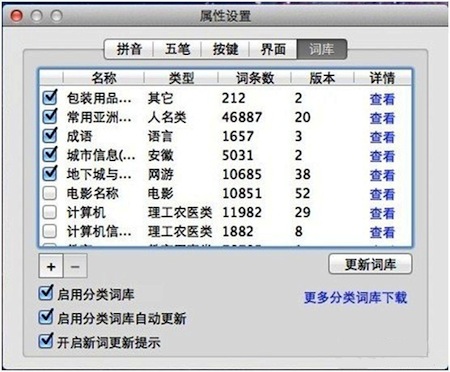Click 查看 link for 计算机 row
The width and height of the screenshot is (450, 372).
(382, 213)
